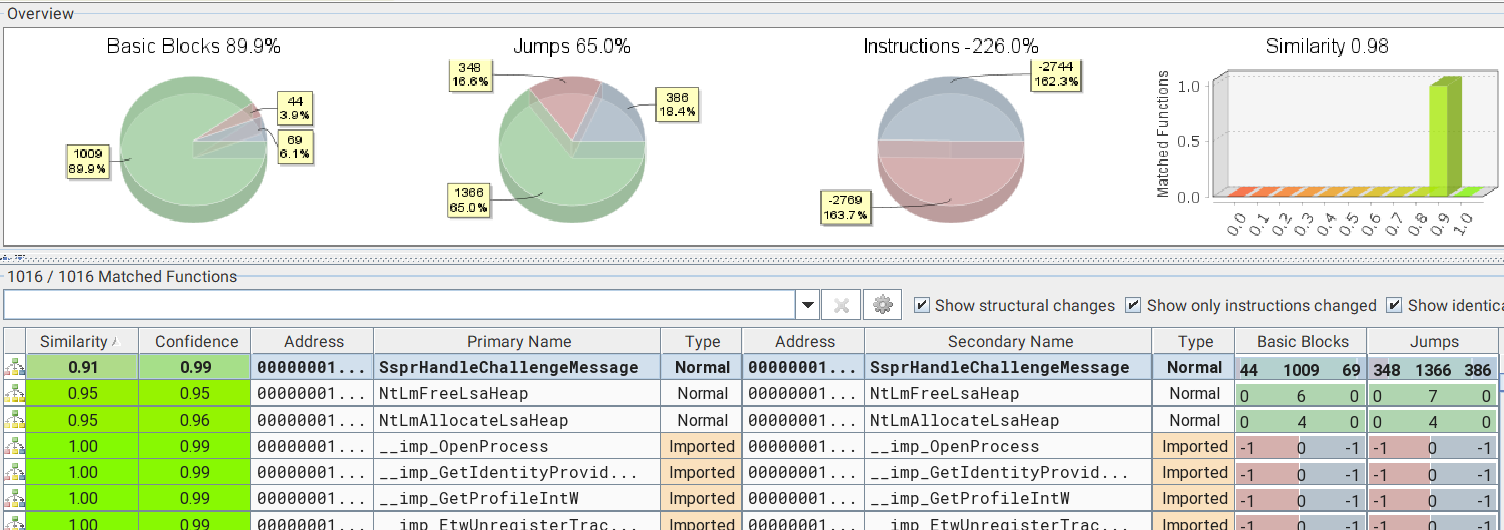
Task: Click secondary Imported type cell of __imp_GetProfileIntW
Action: (x=1193, y=498)
